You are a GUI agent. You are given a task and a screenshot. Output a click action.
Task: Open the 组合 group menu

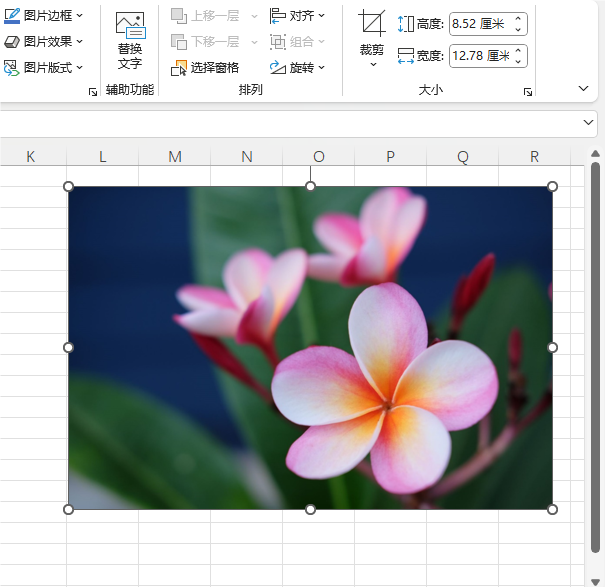click(297, 42)
